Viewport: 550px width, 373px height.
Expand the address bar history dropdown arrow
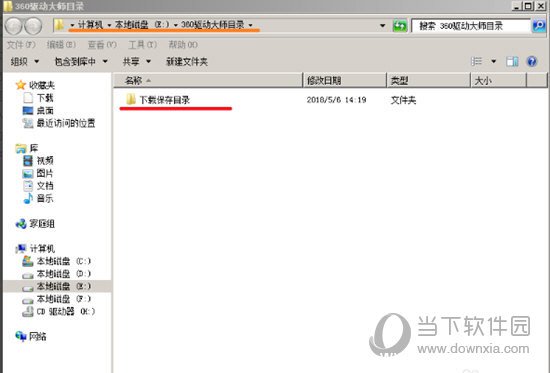coord(382,26)
